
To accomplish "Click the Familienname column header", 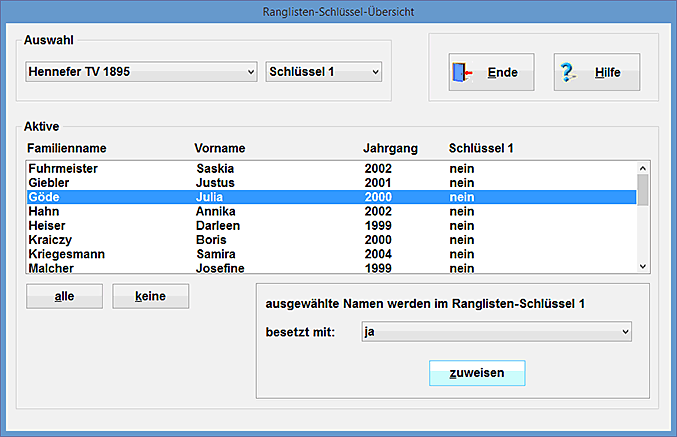I will [66, 148].
